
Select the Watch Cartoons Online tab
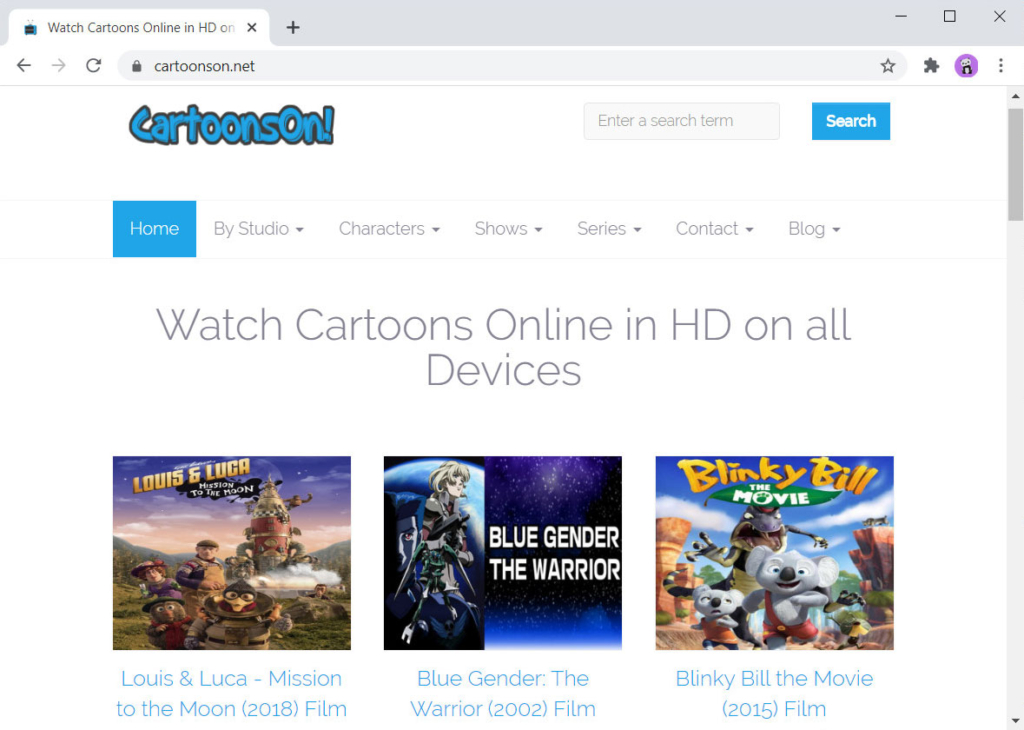pyautogui.click(x=138, y=27)
